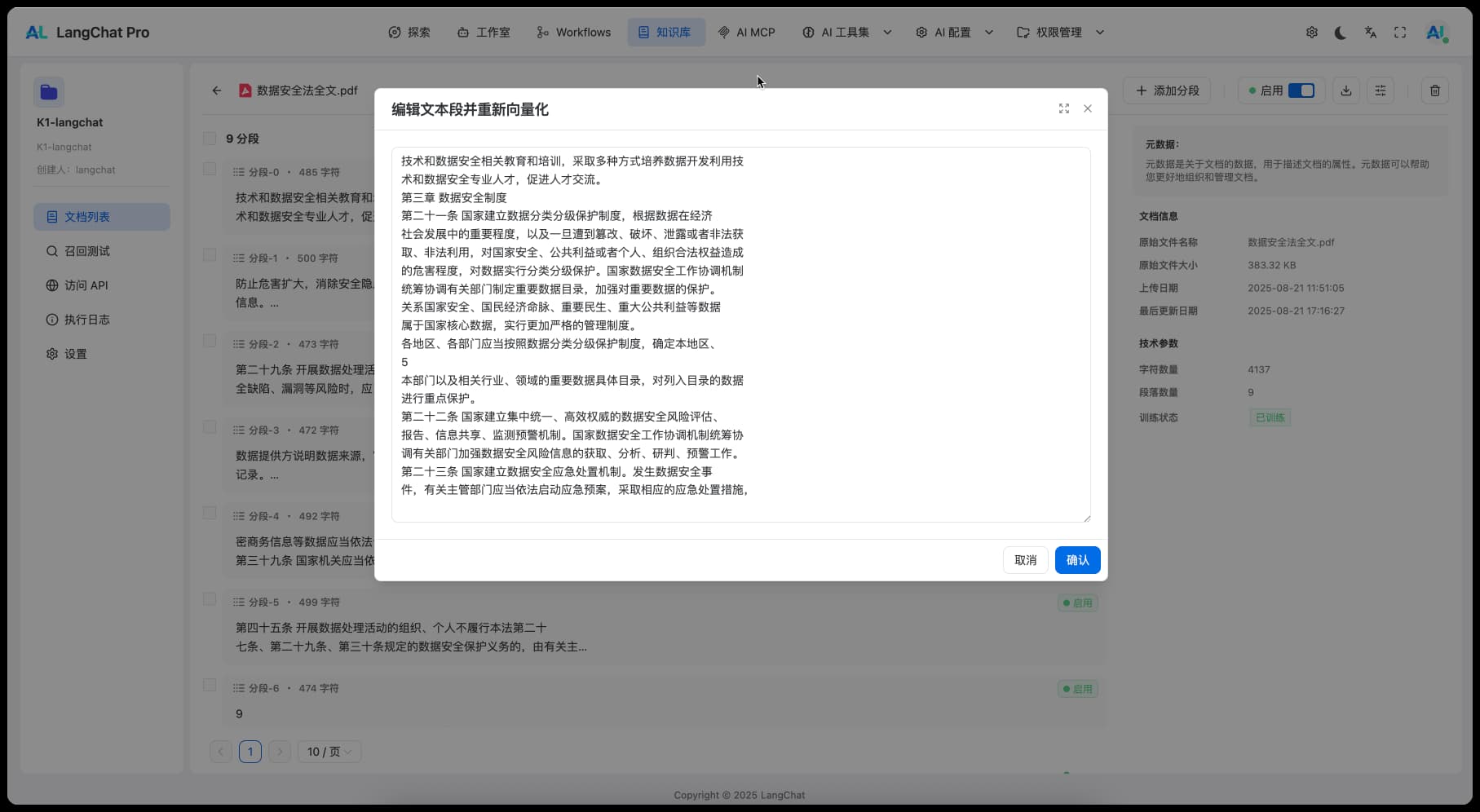Delete document using trash icon
The width and height of the screenshot is (1480, 812).
click(x=1435, y=90)
